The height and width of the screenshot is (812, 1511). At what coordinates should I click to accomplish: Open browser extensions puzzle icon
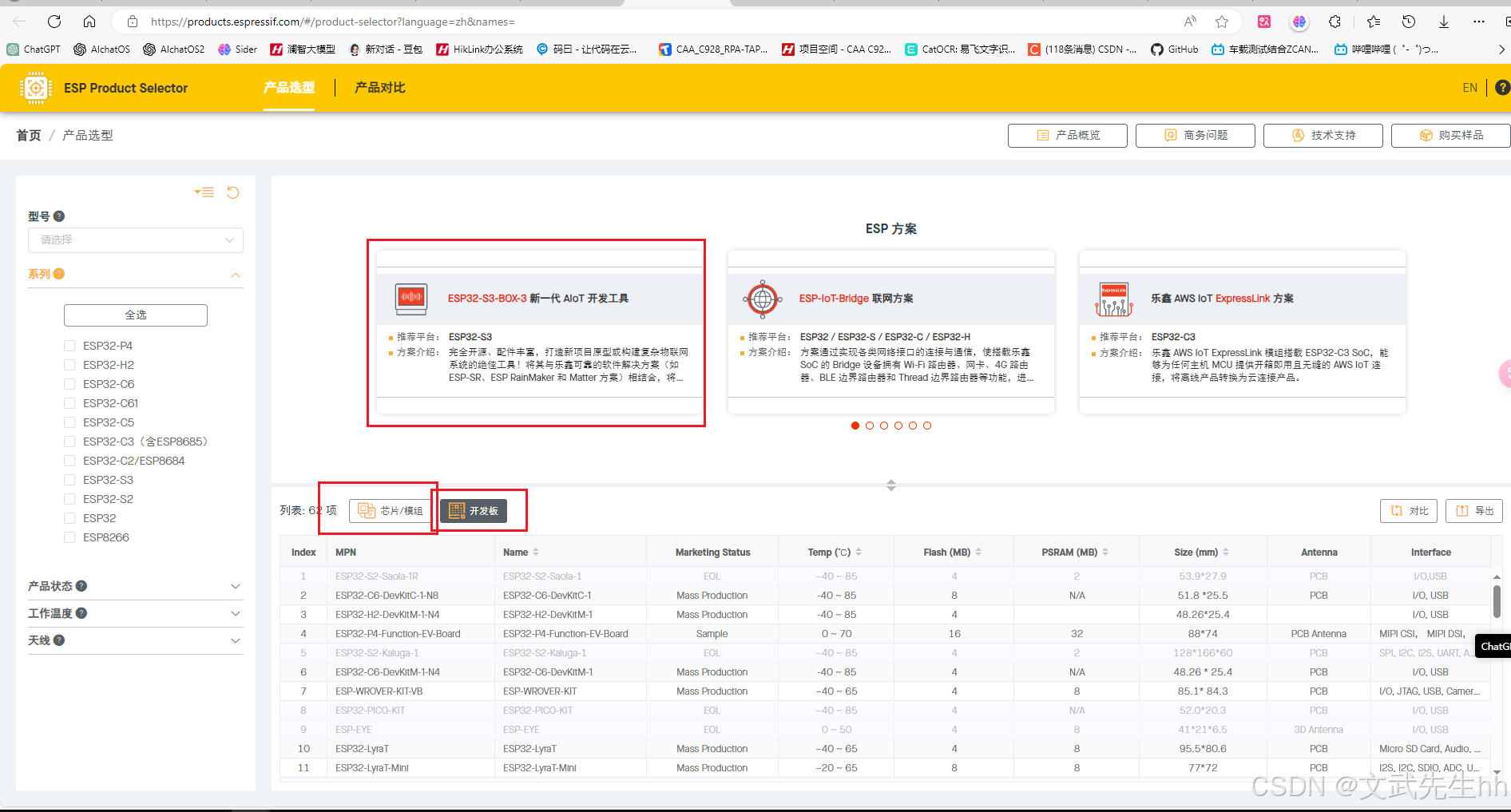pyautogui.click(x=1335, y=22)
